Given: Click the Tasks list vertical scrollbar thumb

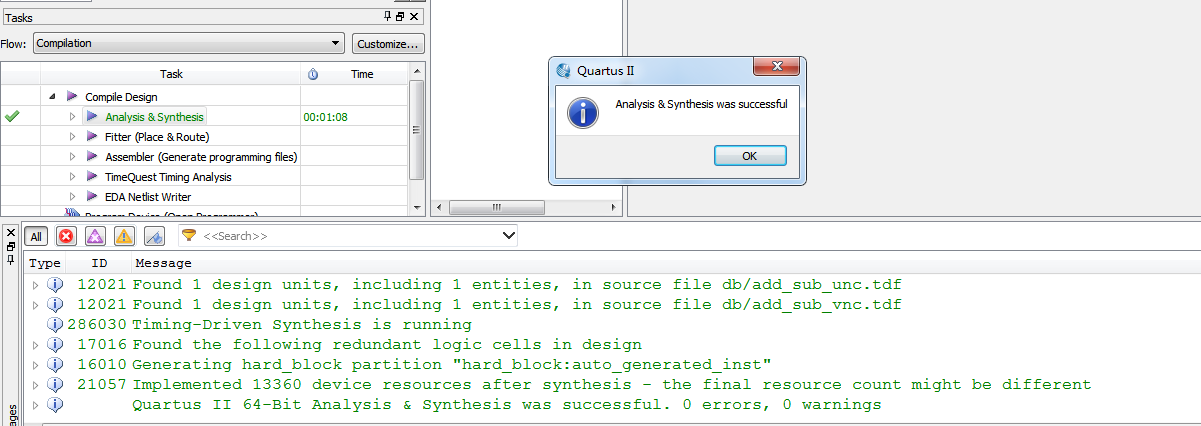Looking at the screenshot, I should tap(417, 130).
